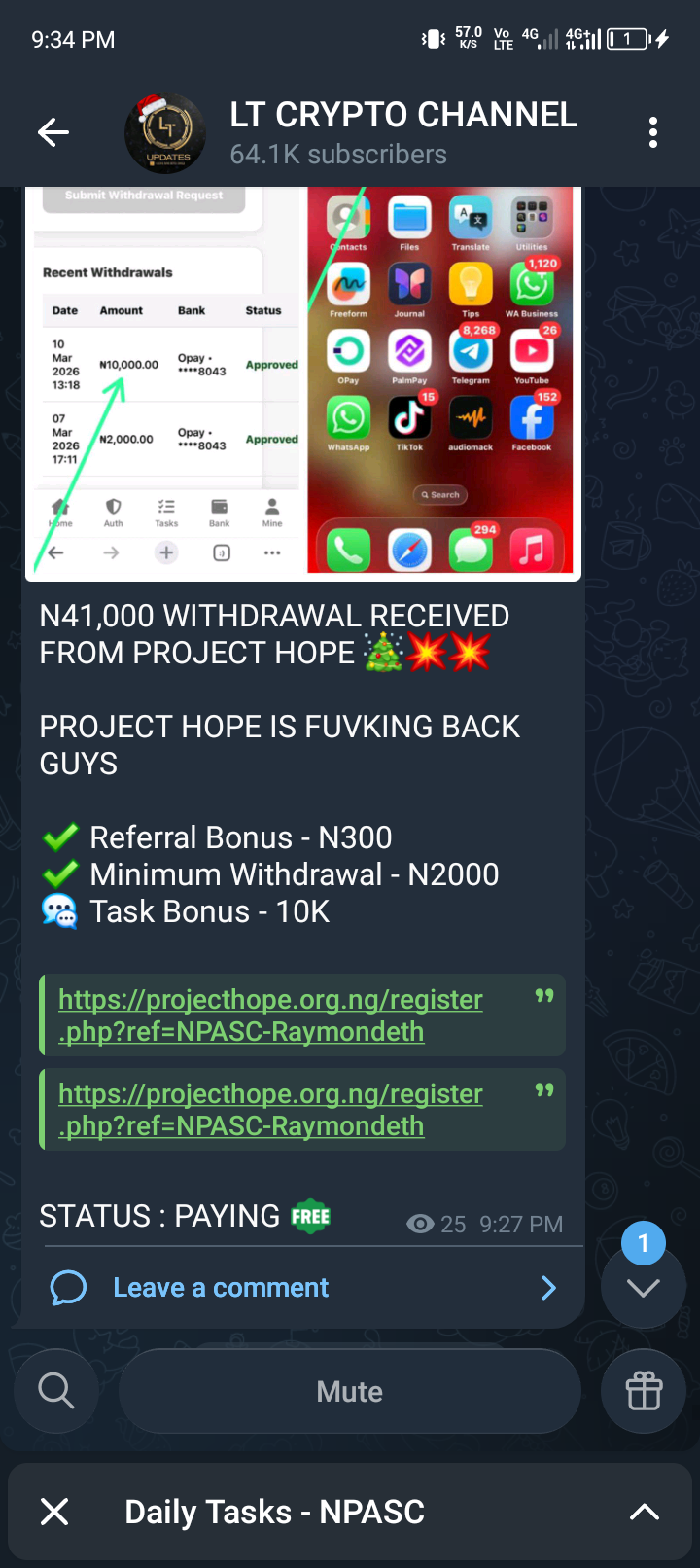The width and height of the screenshot is (700, 1568).
Task: Open the three-dot options menu
Action: pos(653,132)
